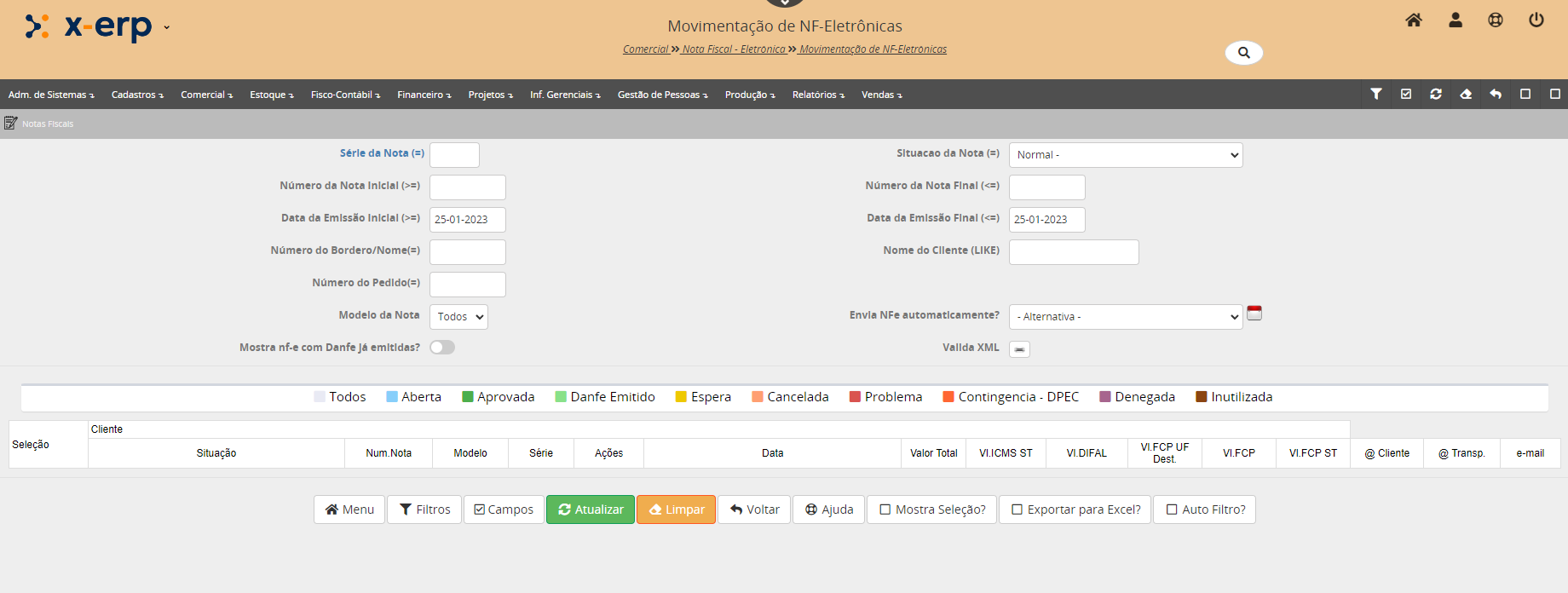Open Envia NFe automaticamente dropdown
This screenshot has width=1568, height=593.
[1125, 317]
